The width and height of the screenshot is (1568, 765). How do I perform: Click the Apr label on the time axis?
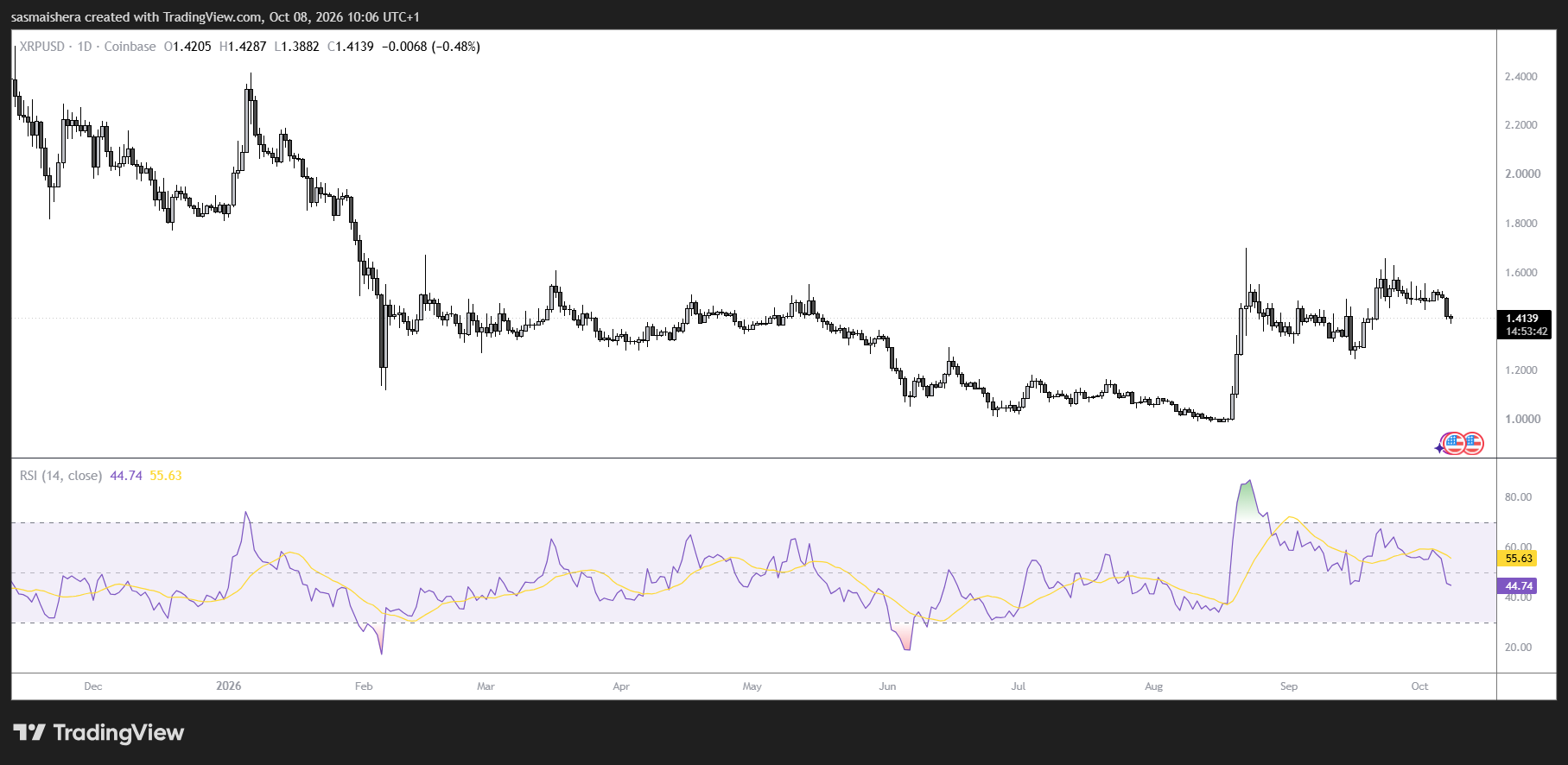click(x=621, y=686)
